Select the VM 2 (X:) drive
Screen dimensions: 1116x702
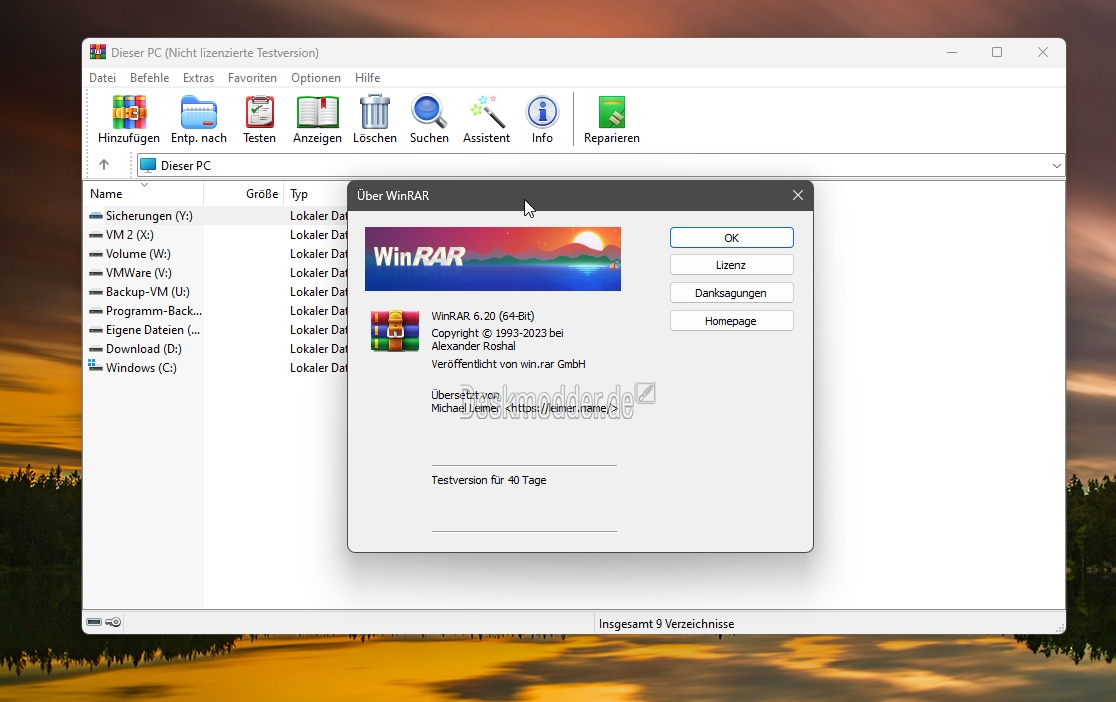coord(130,235)
